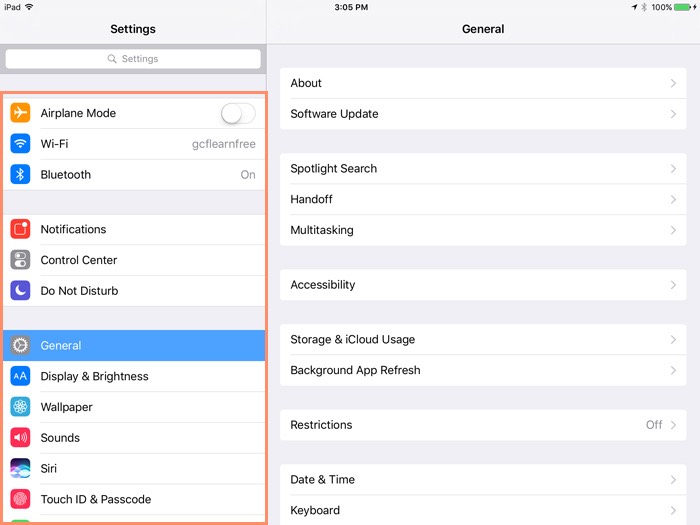The height and width of the screenshot is (525, 700).
Task: Tap the Bluetooth icon in sidebar
Action: pyautogui.click(x=20, y=174)
